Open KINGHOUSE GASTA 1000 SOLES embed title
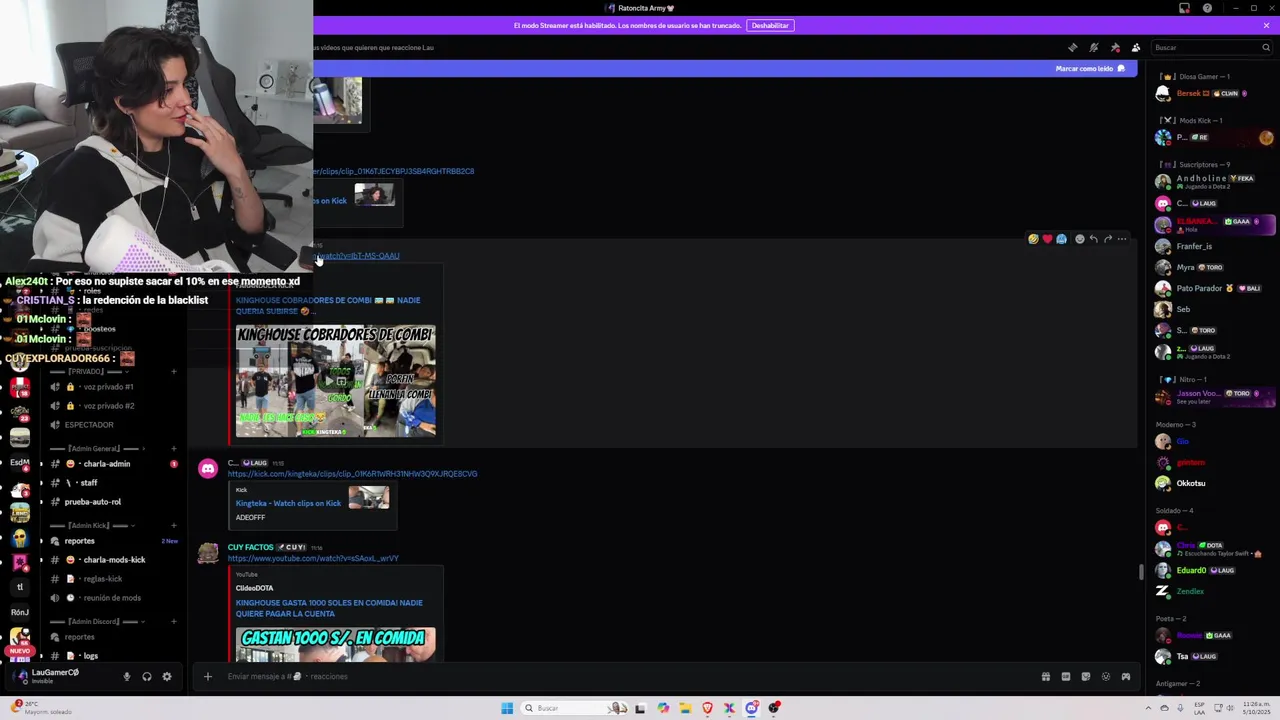 coord(329,608)
